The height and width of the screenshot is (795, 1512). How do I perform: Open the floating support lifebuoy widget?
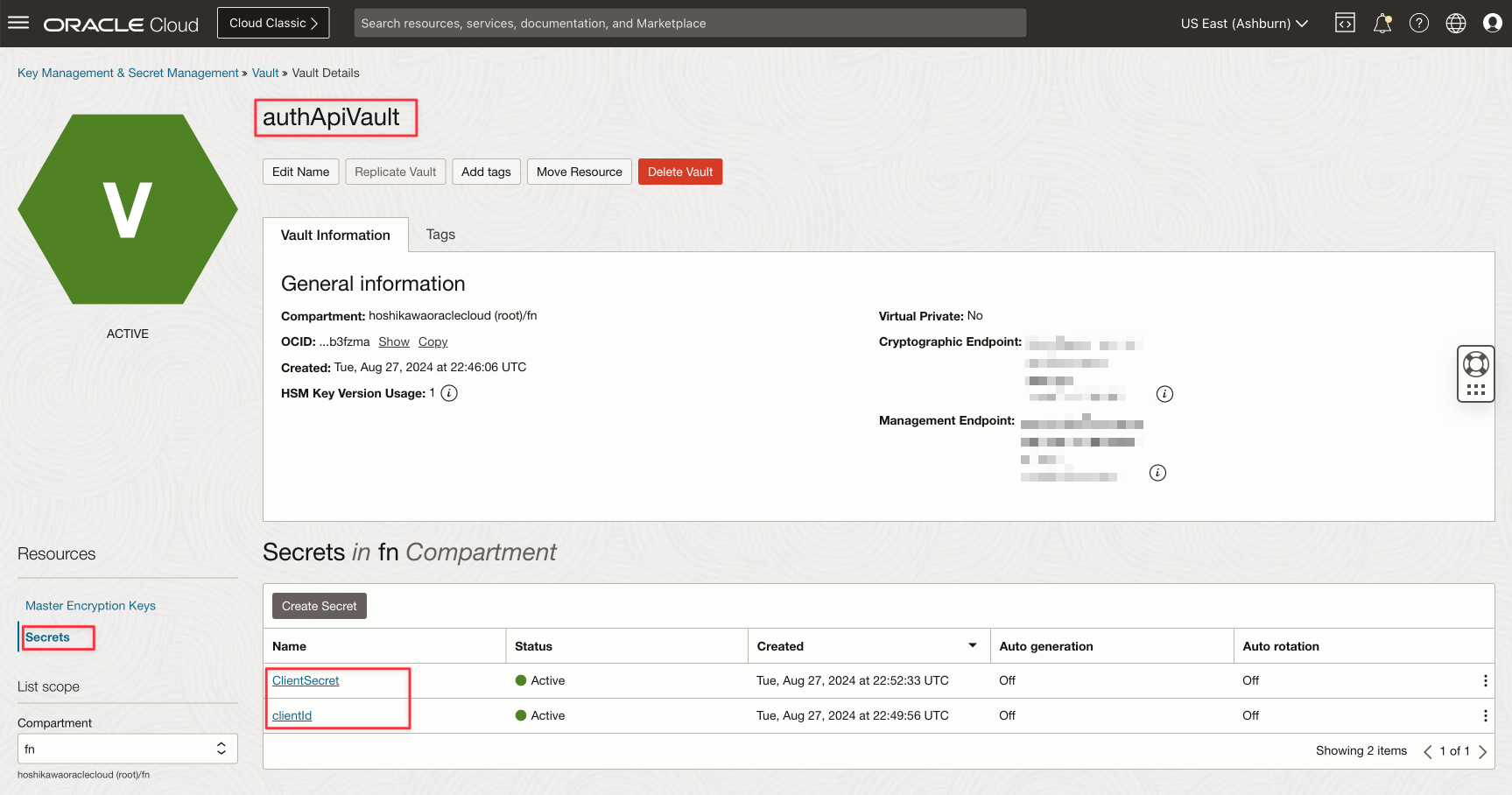tap(1476, 364)
